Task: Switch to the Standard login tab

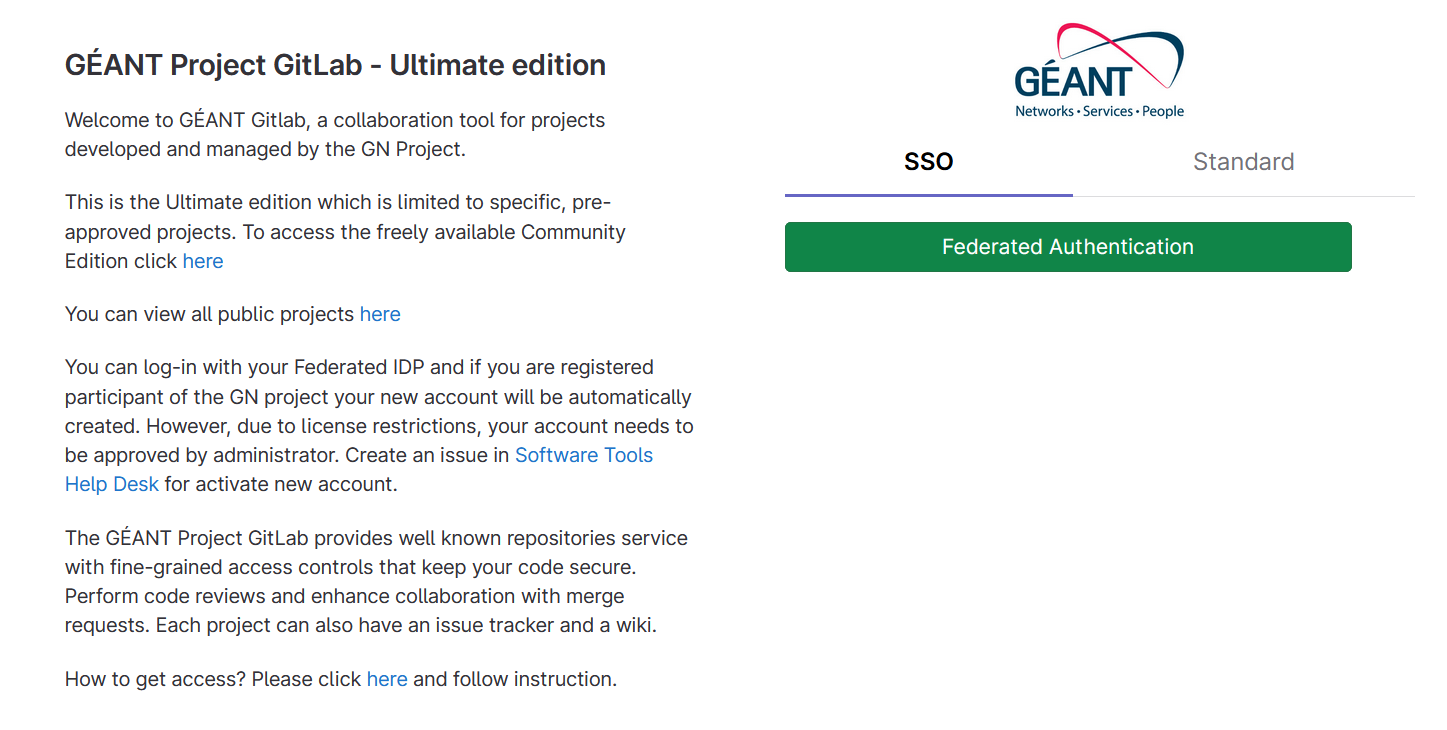Action: tap(1243, 162)
